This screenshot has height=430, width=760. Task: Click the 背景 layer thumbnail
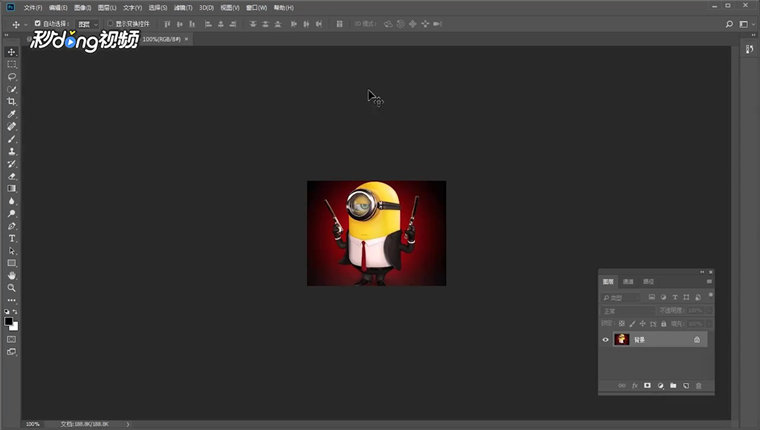(x=621, y=339)
